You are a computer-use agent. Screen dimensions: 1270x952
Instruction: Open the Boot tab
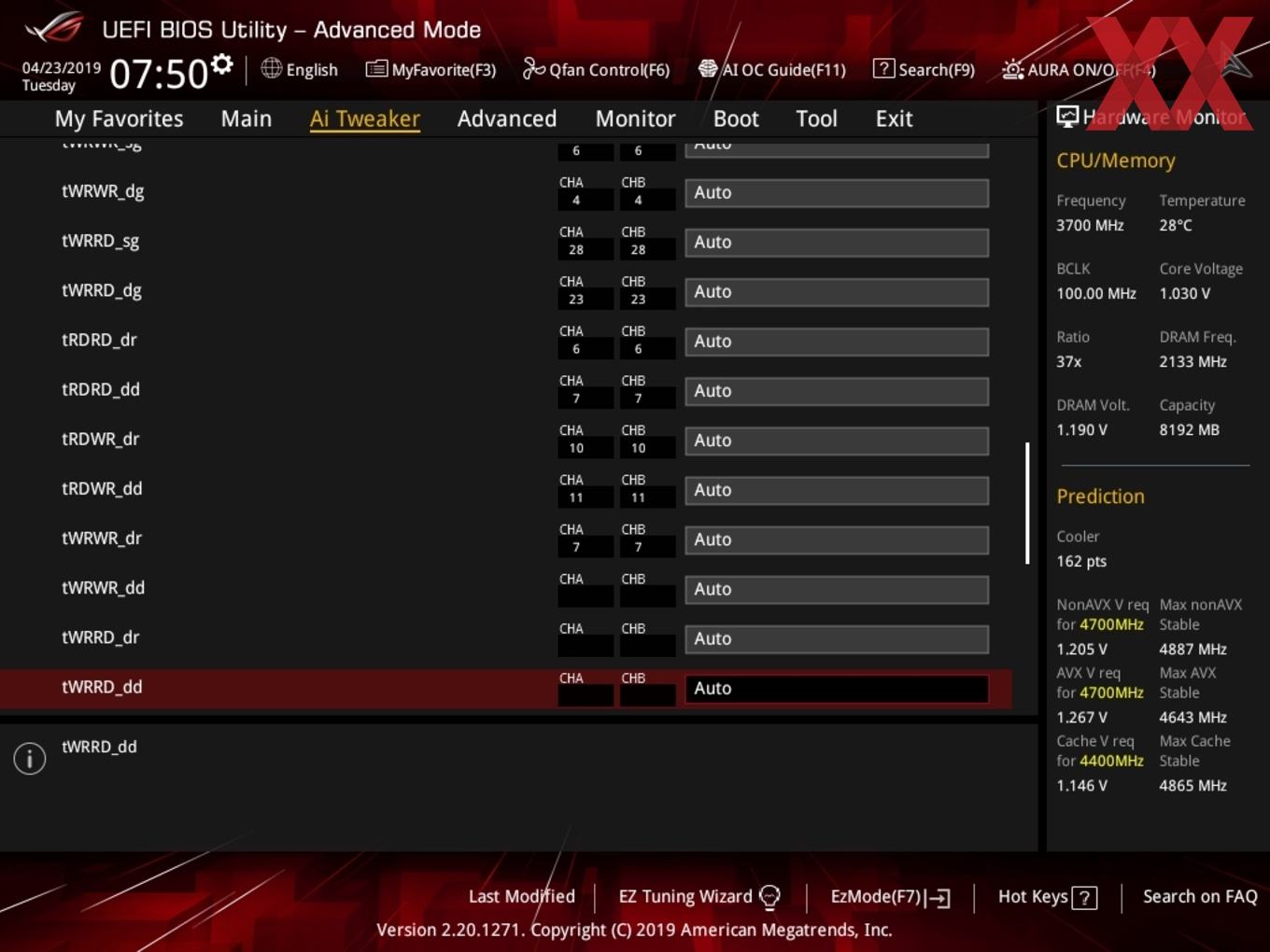coord(736,119)
